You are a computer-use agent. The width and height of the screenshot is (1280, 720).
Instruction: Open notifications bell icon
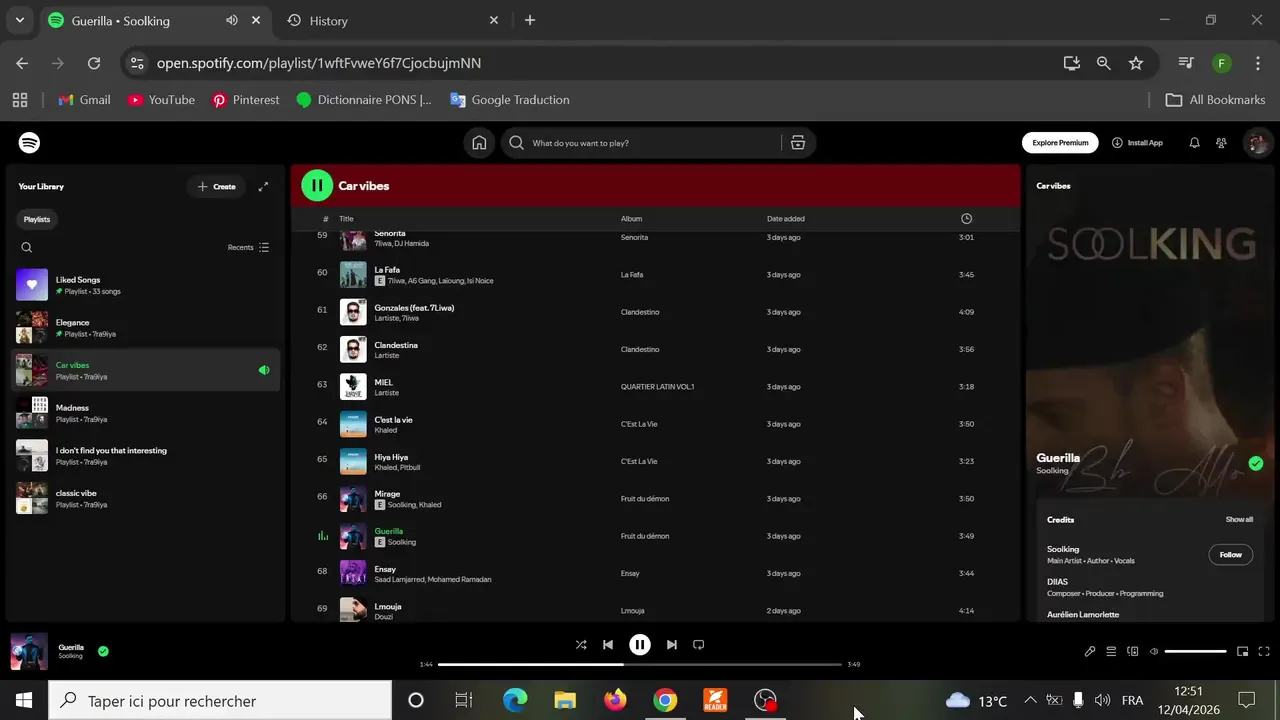pyautogui.click(x=1194, y=143)
